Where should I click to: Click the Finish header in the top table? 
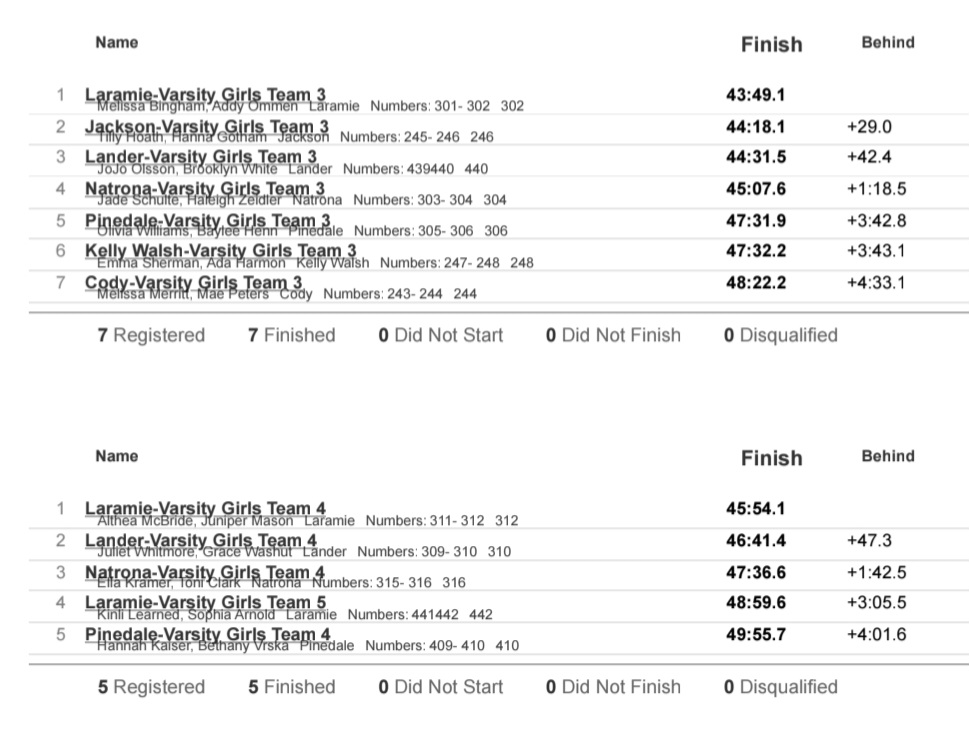771,44
